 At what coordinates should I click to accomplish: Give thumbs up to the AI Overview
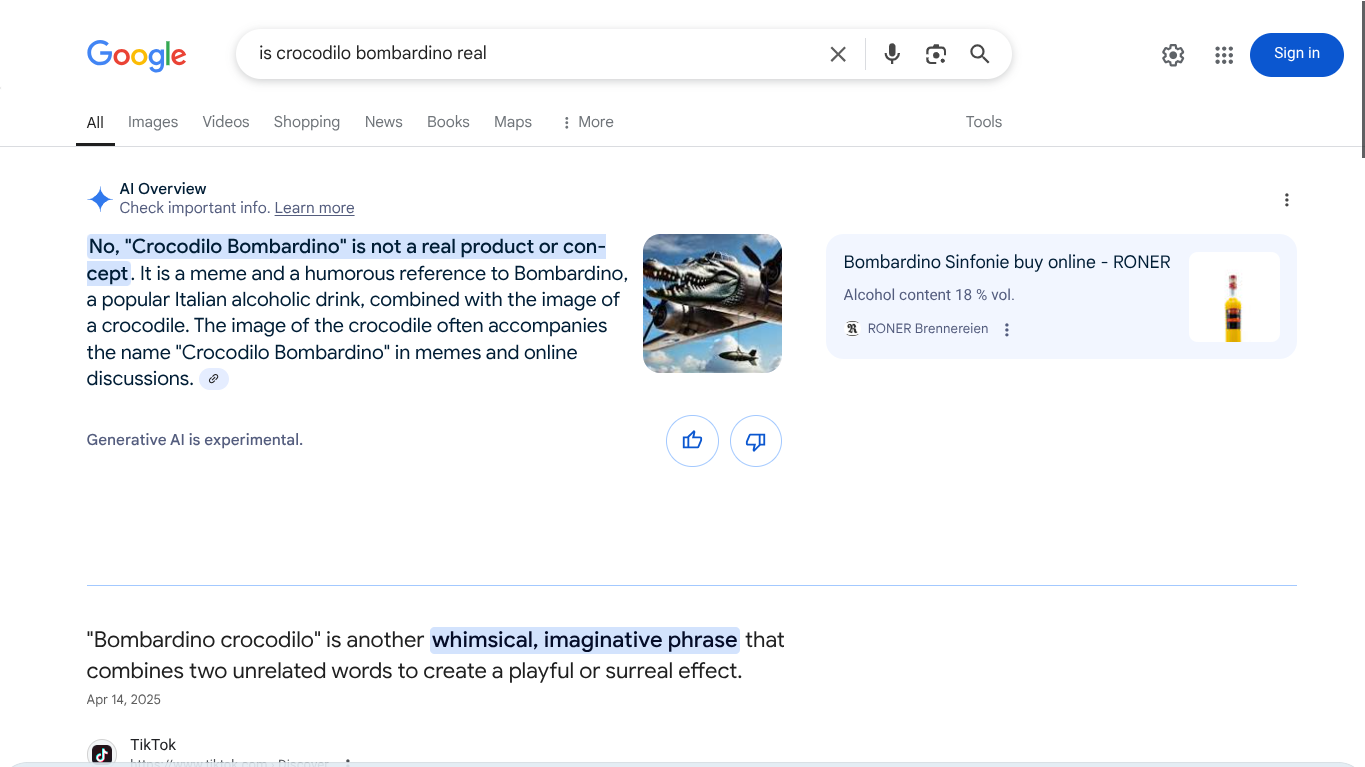pyautogui.click(x=692, y=441)
